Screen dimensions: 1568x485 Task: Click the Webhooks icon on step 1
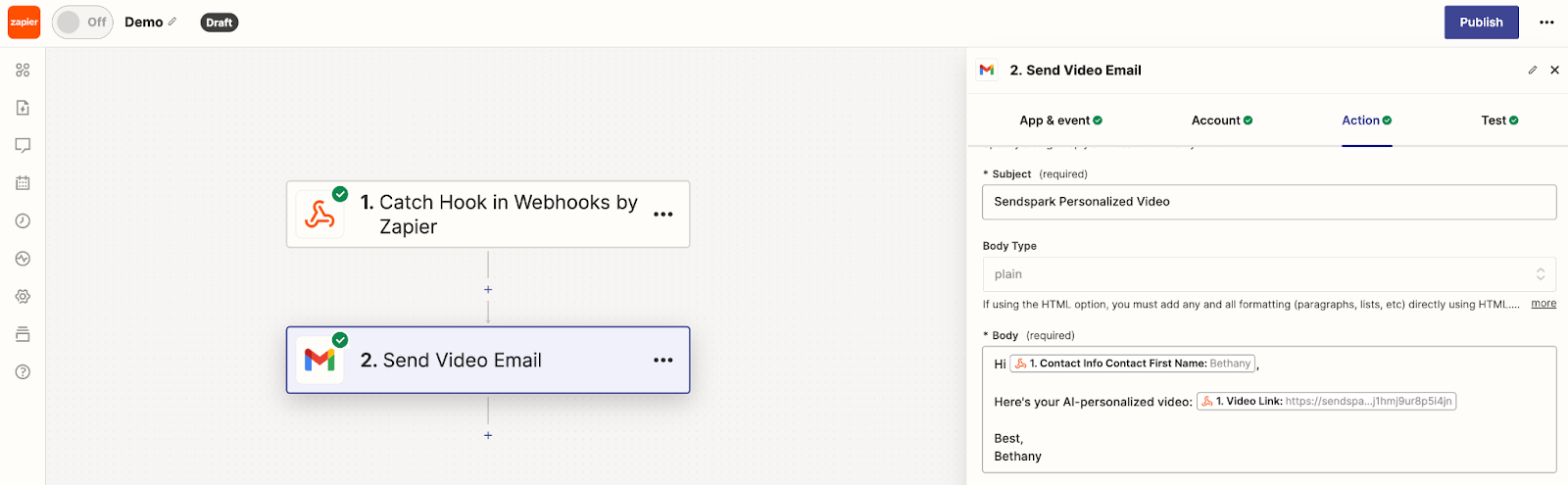tap(319, 215)
